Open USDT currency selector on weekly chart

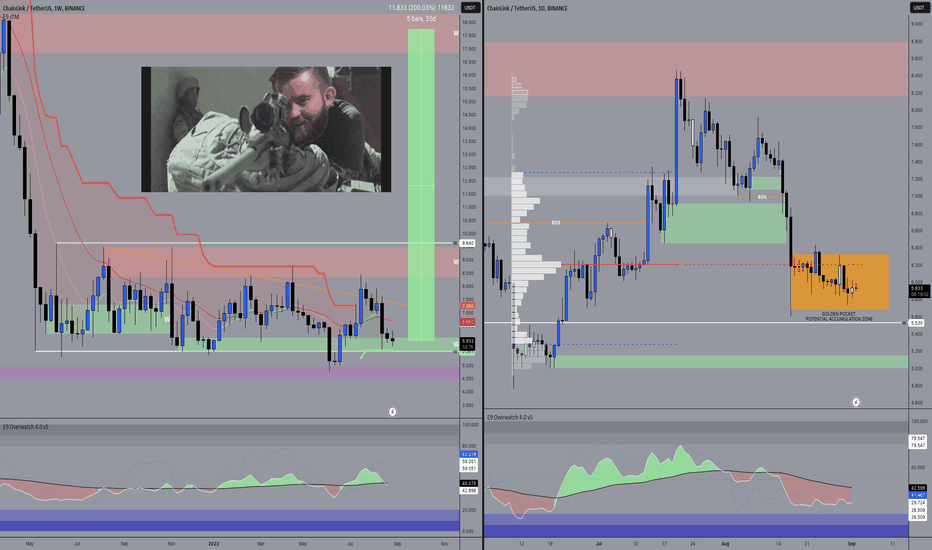470,8
